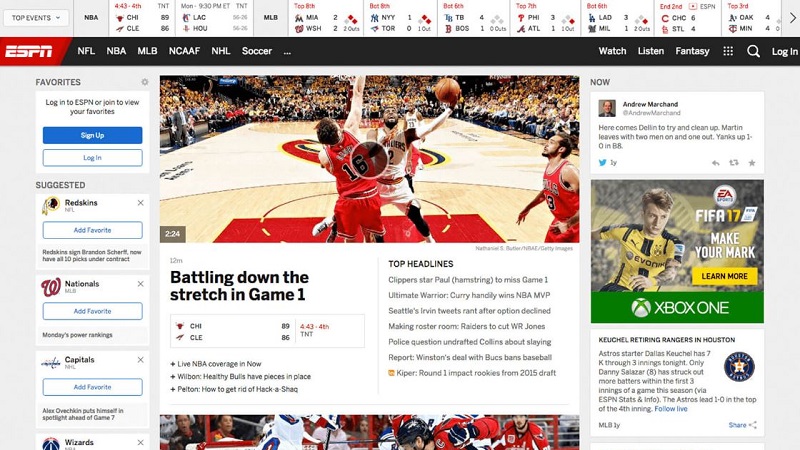Click the Twitter bird icon
Viewport: 800px width, 450px height.
pos(603,163)
